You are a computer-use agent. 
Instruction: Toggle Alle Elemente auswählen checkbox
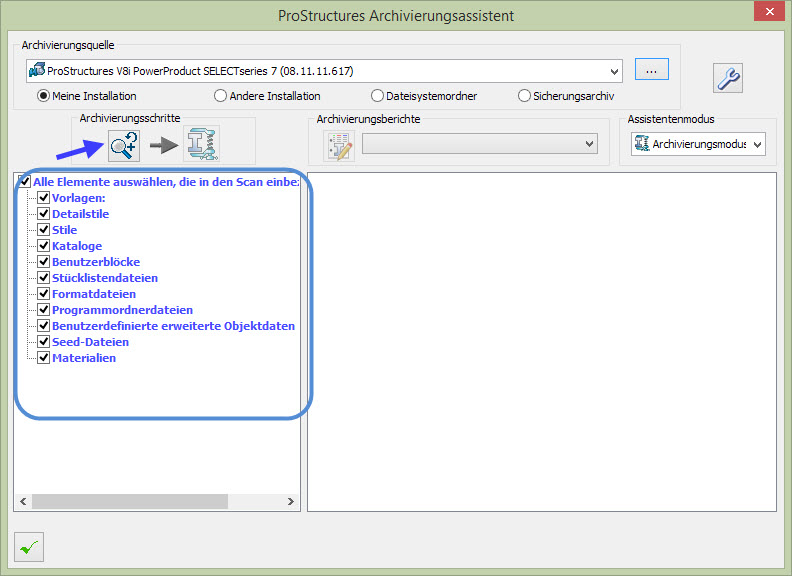coord(24,181)
